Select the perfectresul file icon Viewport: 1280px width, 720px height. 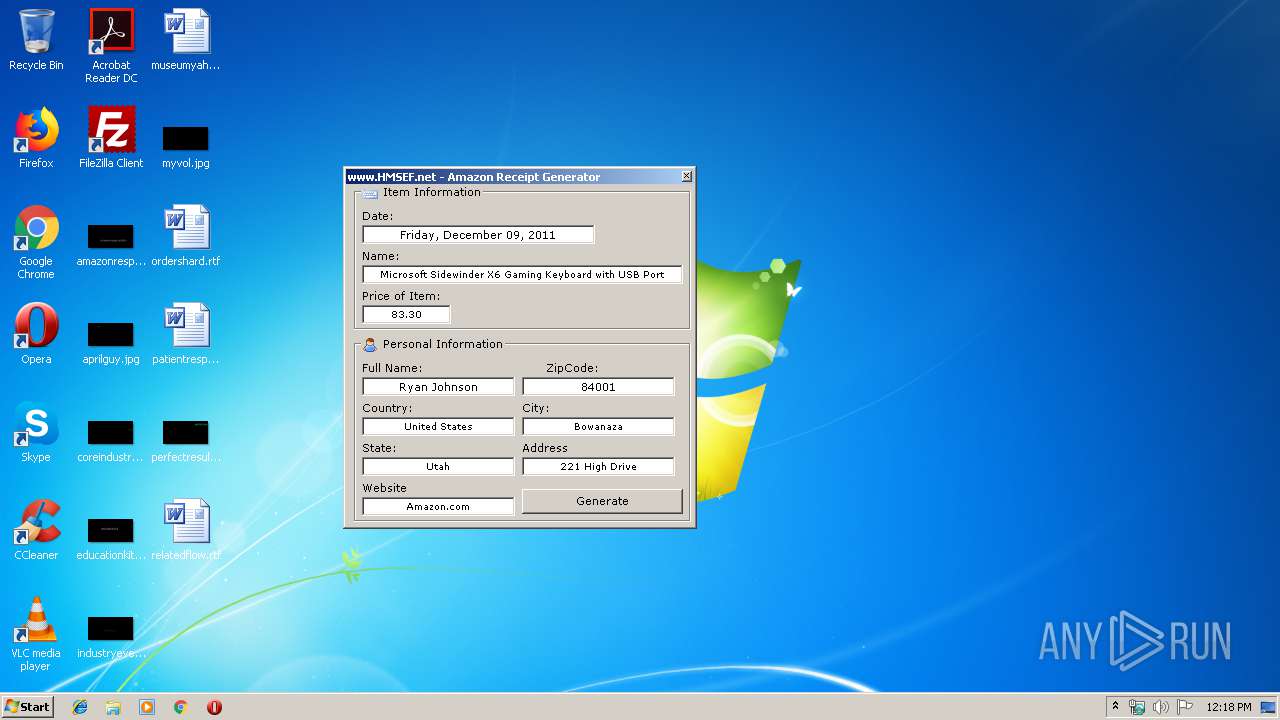pos(186,441)
